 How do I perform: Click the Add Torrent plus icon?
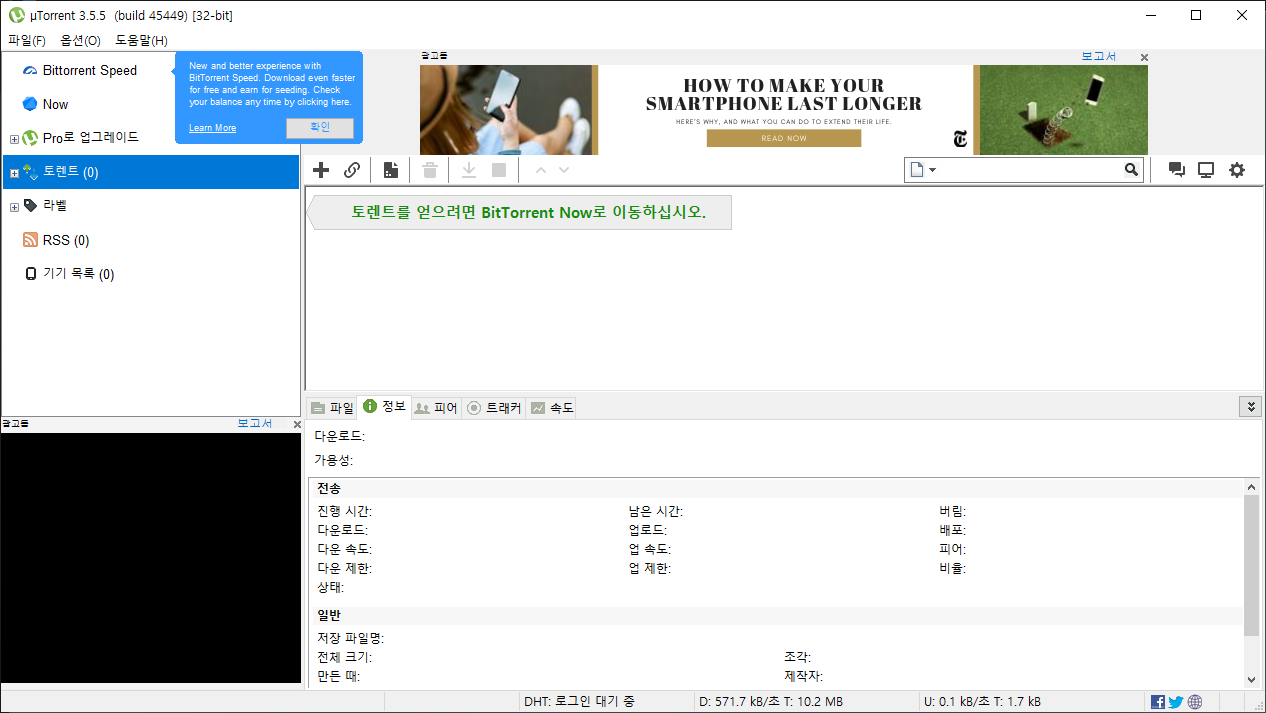[x=321, y=170]
